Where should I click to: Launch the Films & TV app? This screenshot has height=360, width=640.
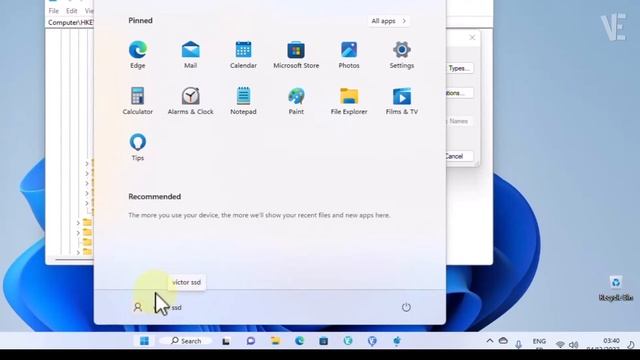tap(402, 100)
